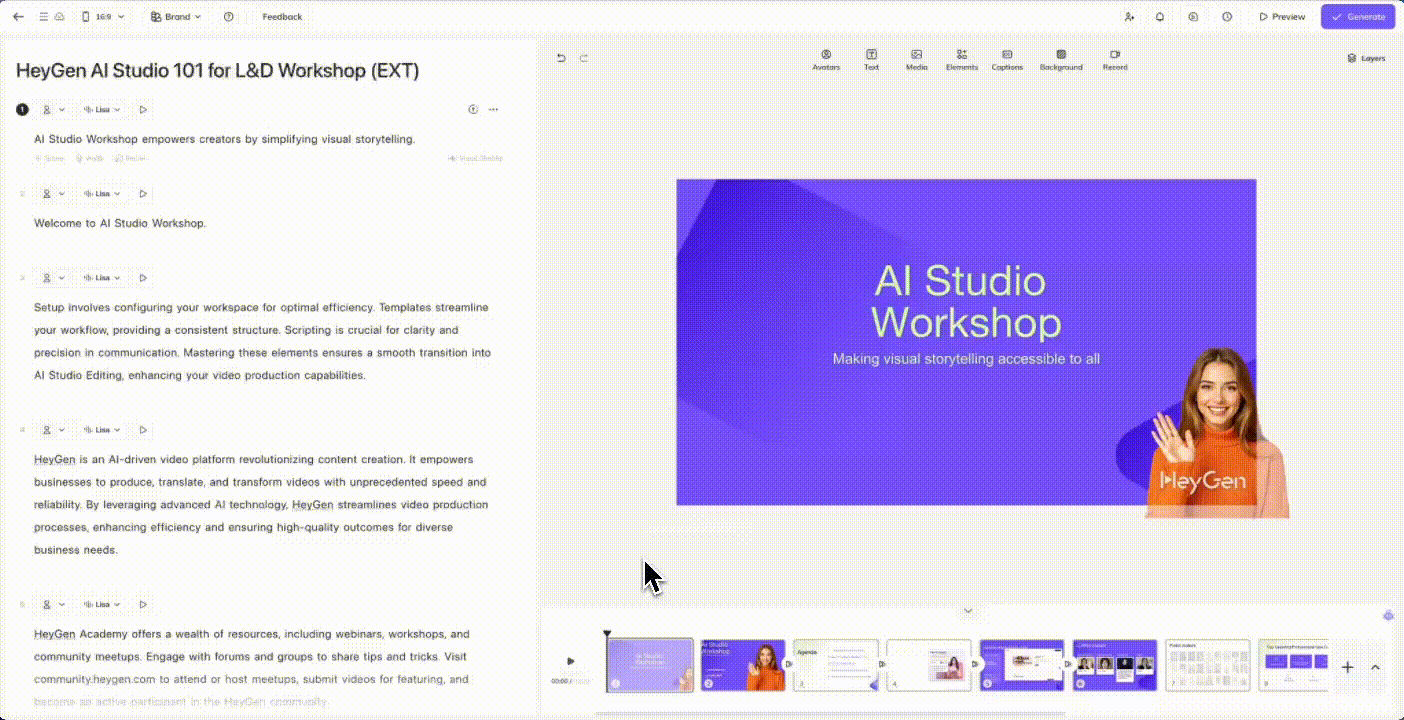
Task: Open the comments icon beside the bell
Action: [x=1193, y=17]
